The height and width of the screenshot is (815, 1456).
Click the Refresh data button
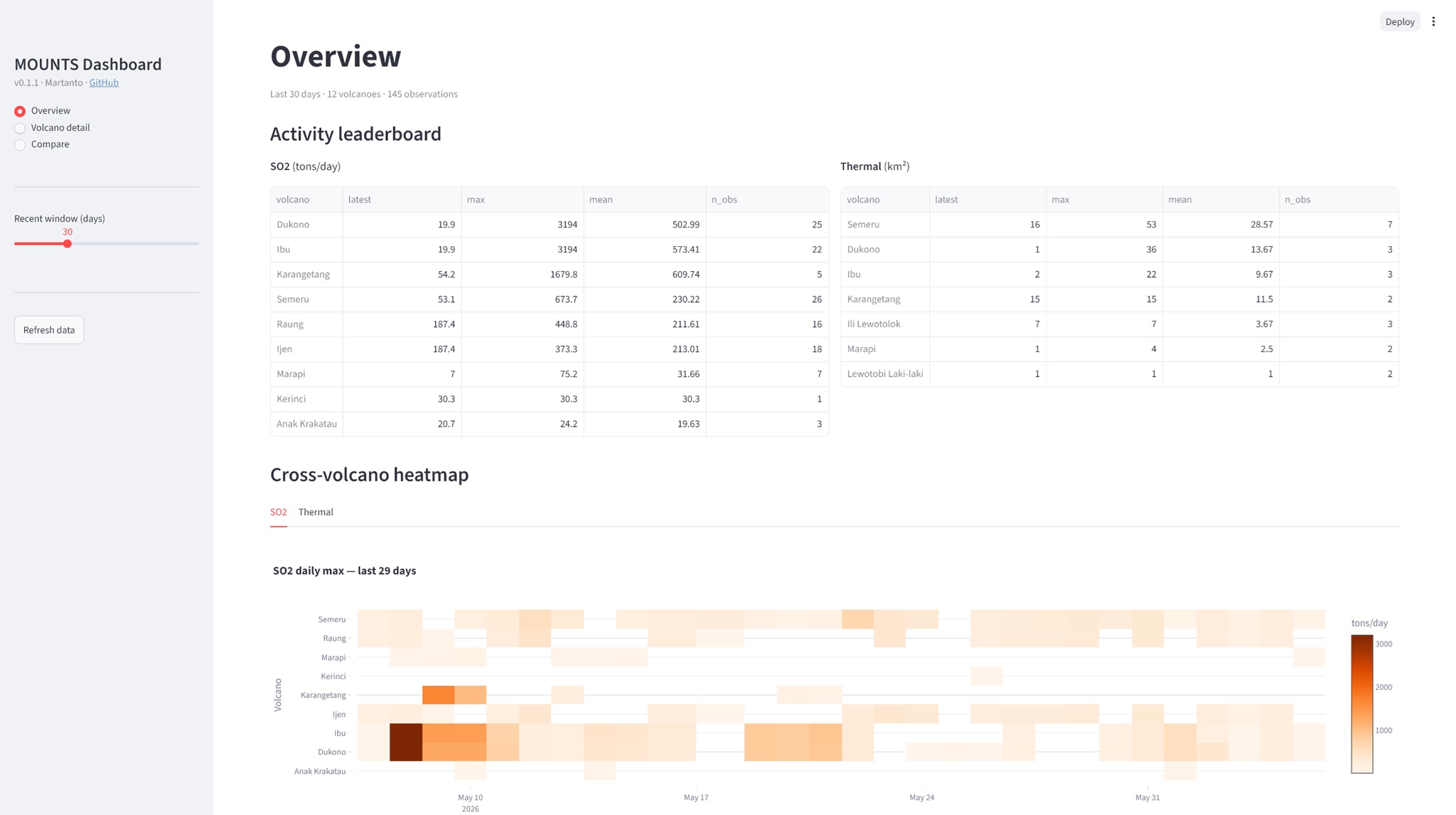tap(49, 330)
